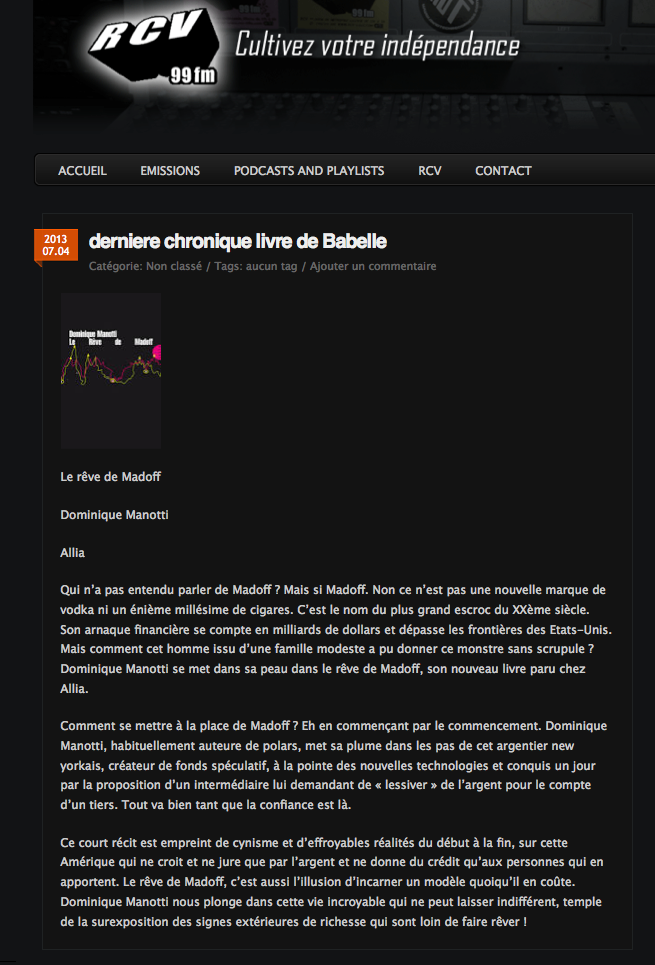Click the Le rêve de Madoff title line
This screenshot has height=965, width=655.
pos(111,476)
